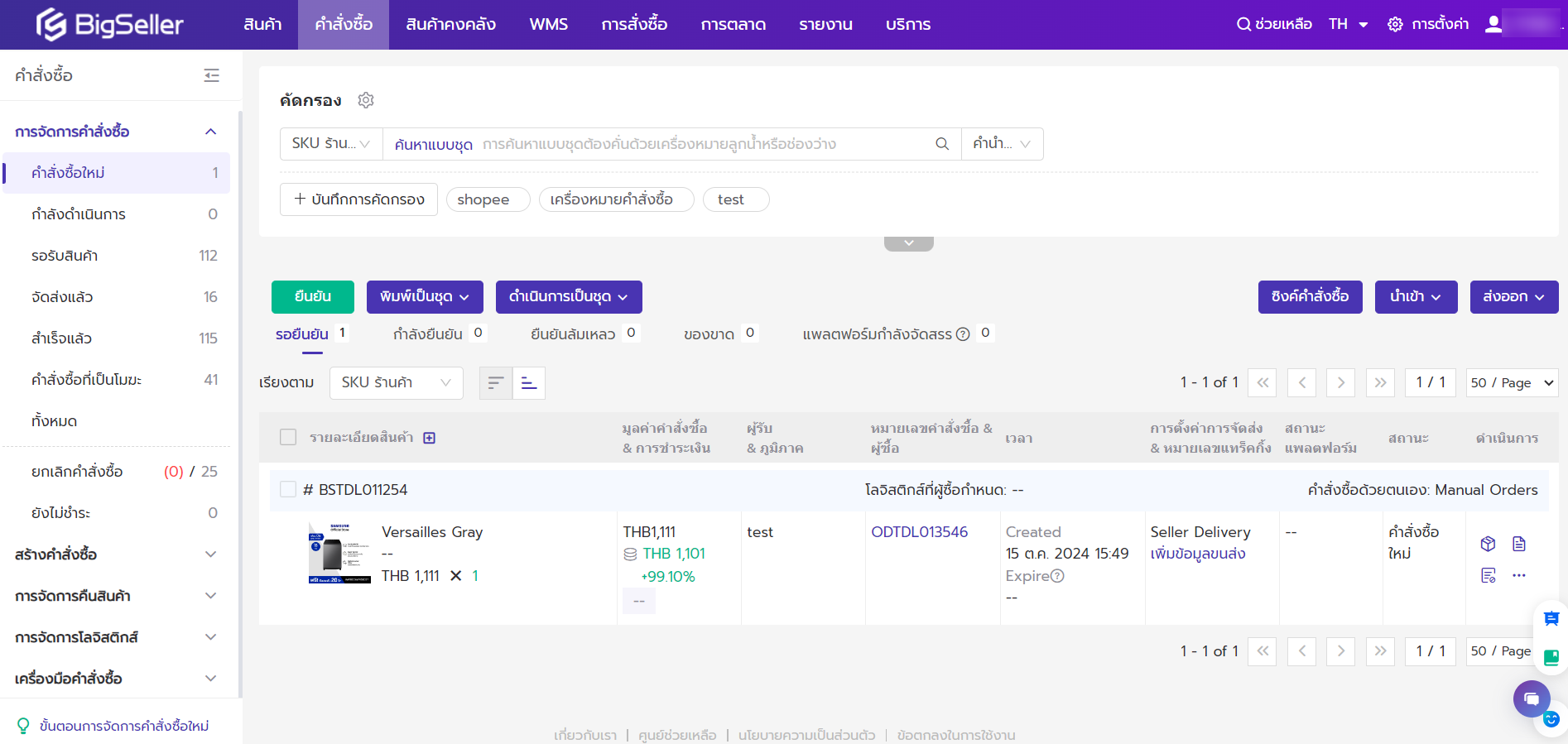Open the order document icon
The width and height of the screenshot is (1568, 744).
point(1518,544)
